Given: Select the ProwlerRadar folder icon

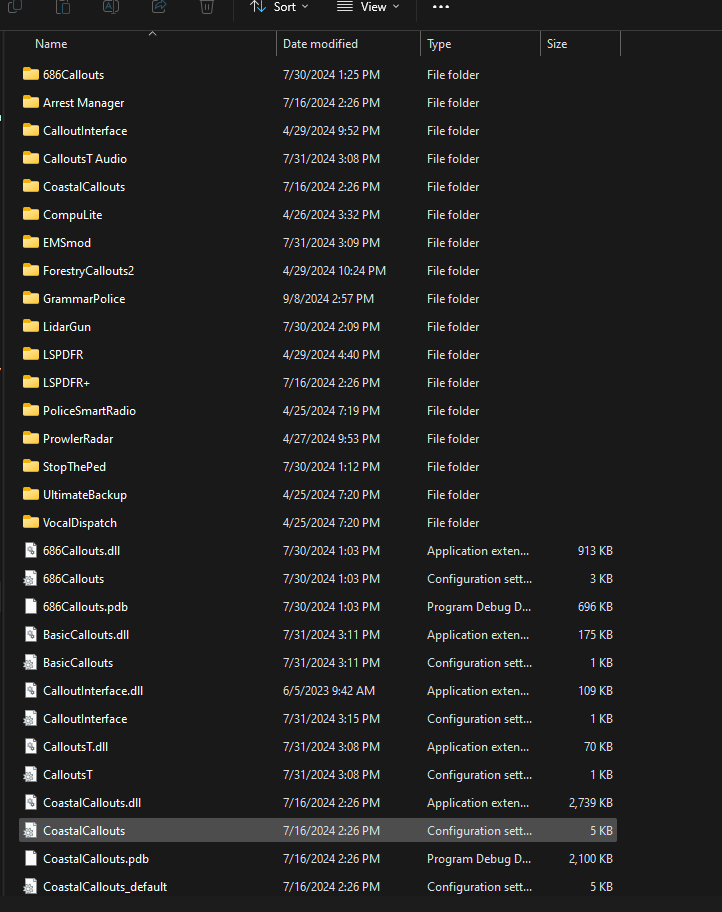Looking at the screenshot, I should [31, 438].
